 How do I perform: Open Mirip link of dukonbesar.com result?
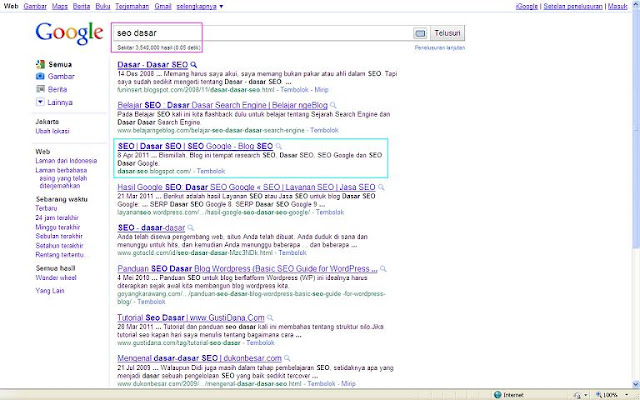tap(348, 384)
